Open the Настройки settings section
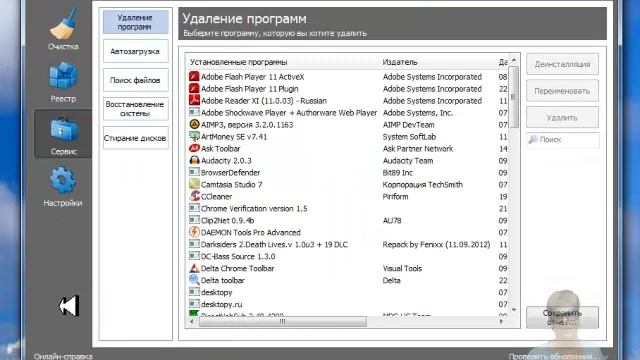The height and width of the screenshot is (360, 640). point(63,186)
